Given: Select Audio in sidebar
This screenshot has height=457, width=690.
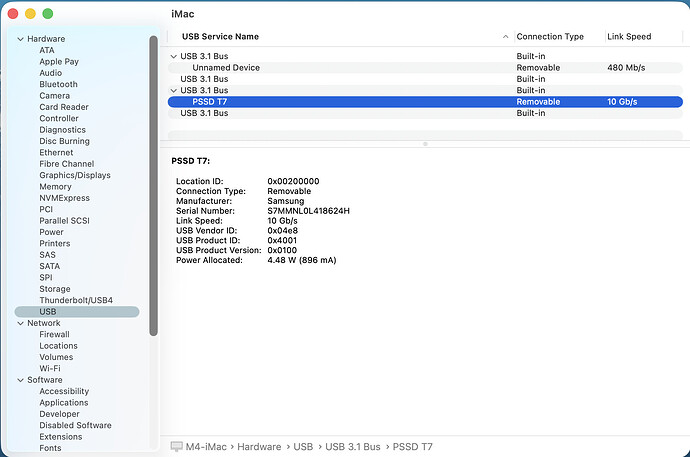Looking at the screenshot, I should point(51,73).
